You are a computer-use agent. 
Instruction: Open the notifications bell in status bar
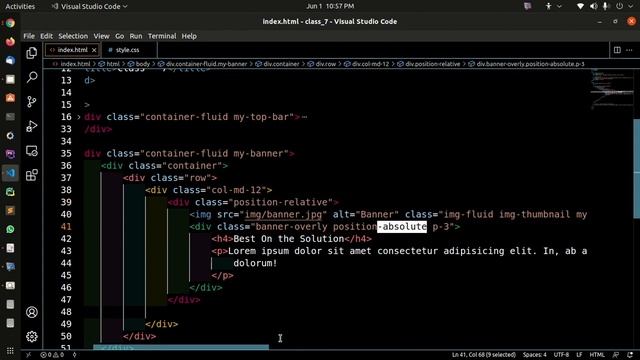tap(630, 355)
